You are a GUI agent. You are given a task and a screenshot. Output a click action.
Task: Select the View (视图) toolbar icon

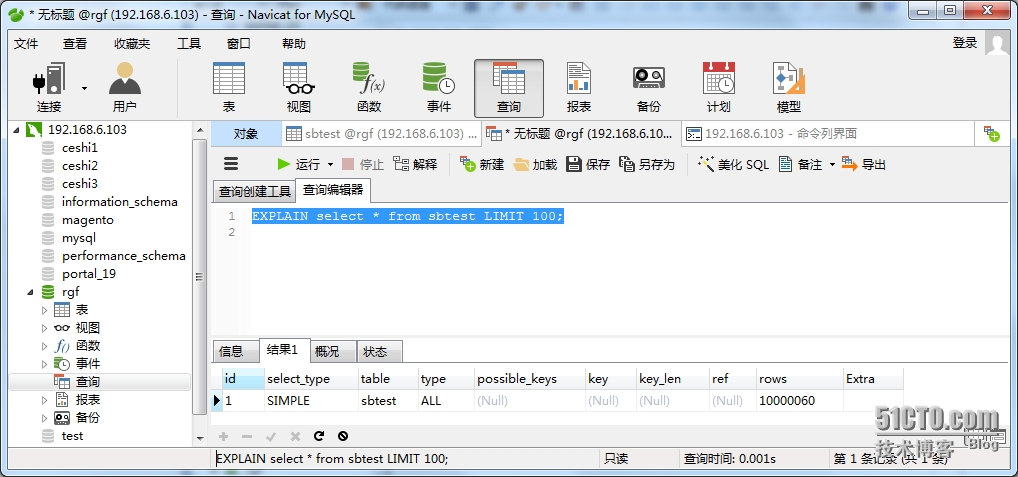pyautogui.click(x=299, y=88)
